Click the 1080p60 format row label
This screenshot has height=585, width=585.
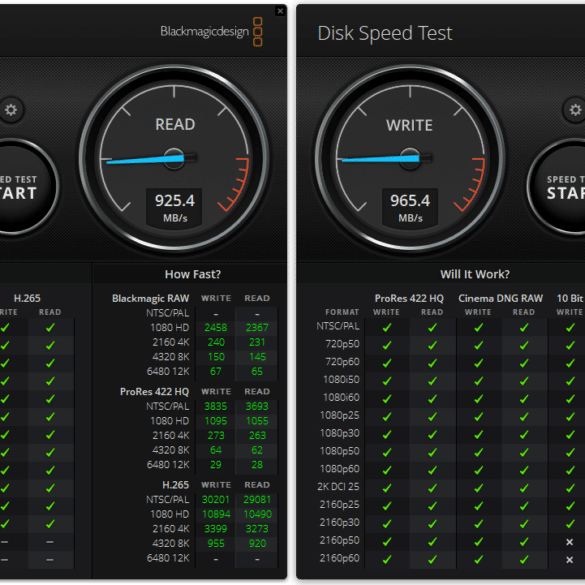pos(340,469)
